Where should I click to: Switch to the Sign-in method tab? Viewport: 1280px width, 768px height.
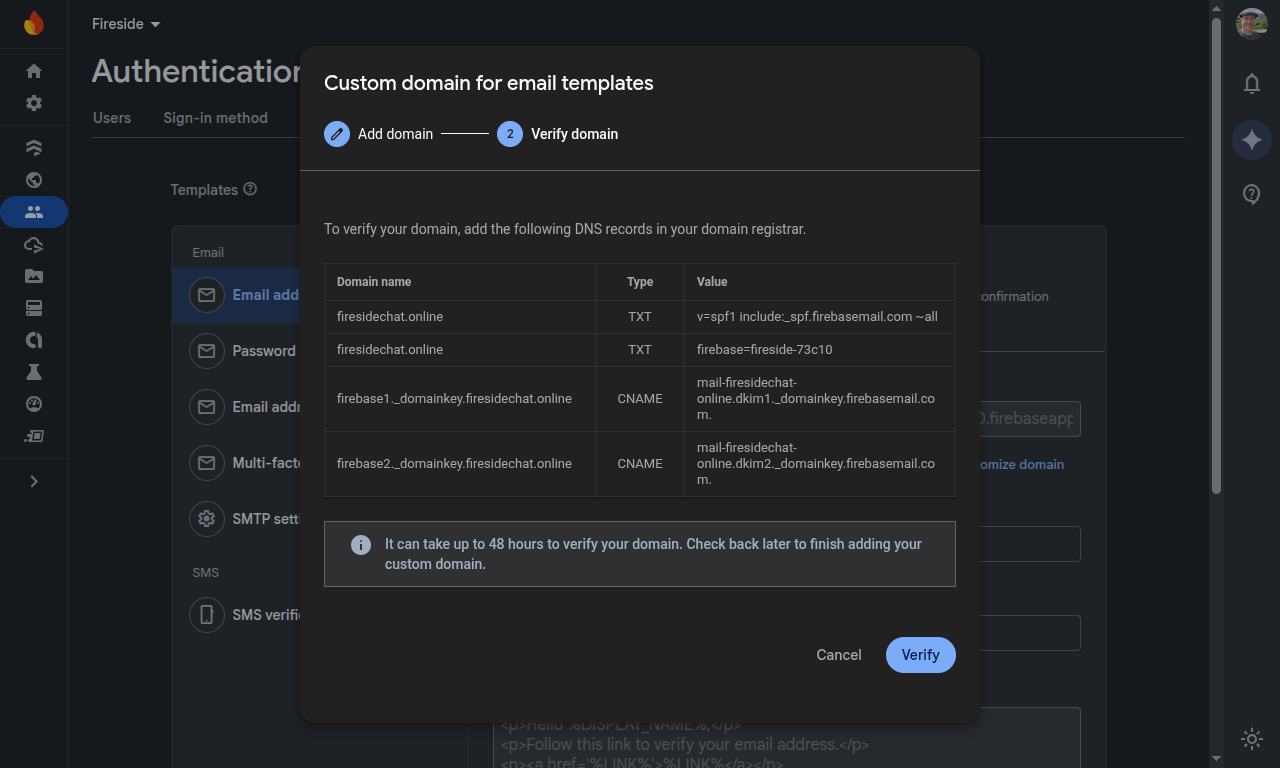click(x=215, y=117)
